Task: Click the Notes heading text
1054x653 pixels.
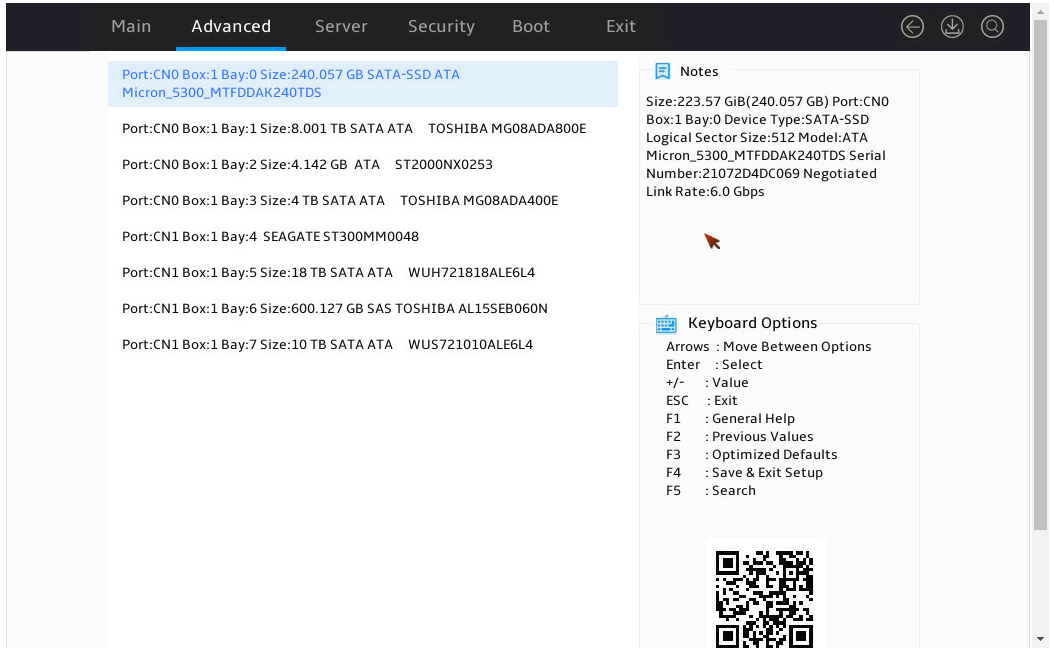Action: pos(699,71)
